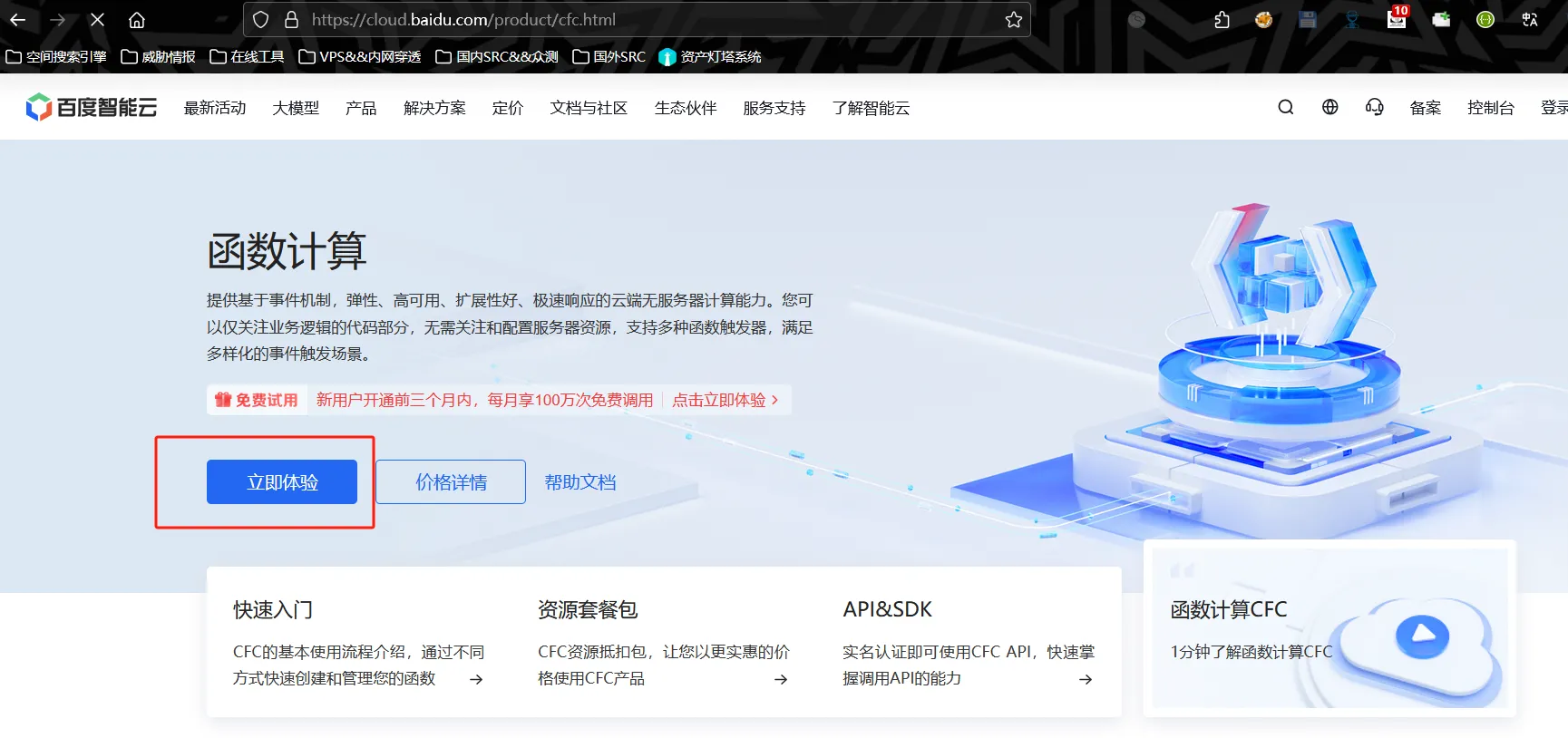Click the arrow in API&SDK card
Image resolution: width=1568 pixels, height=738 pixels.
[x=1086, y=679]
